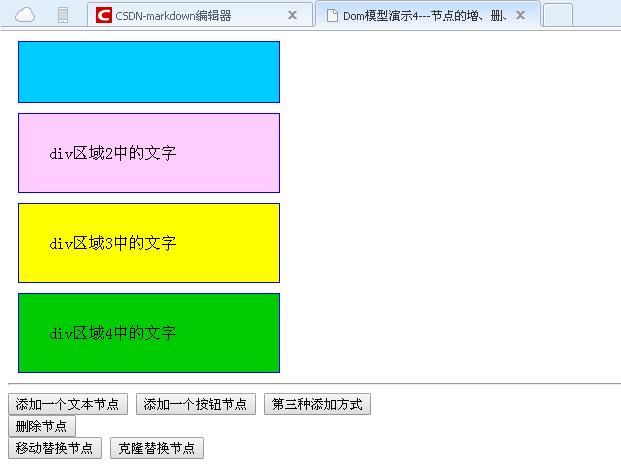Click the CSDN red logo favicon
This screenshot has height=475, width=621.
click(x=104, y=15)
